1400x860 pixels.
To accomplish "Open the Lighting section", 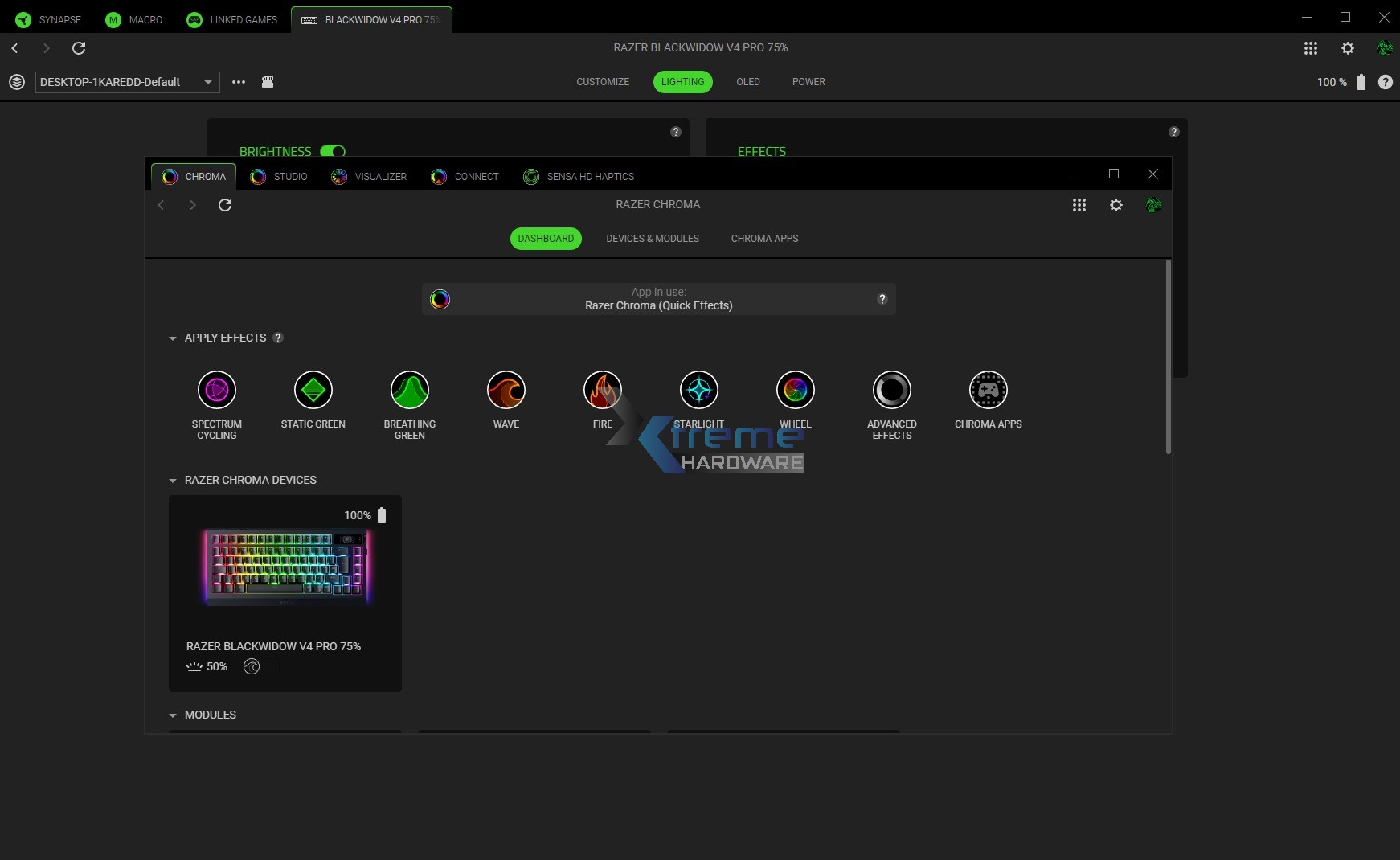I will (x=682, y=81).
